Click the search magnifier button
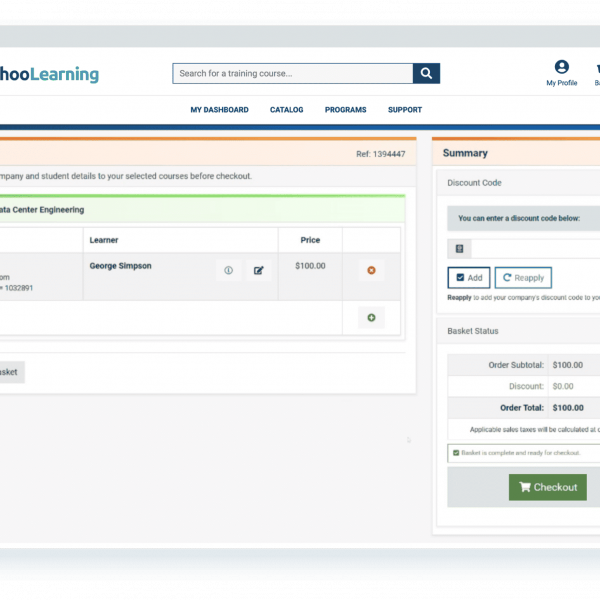Screen dimensions: 600x600 pyautogui.click(x=427, y=73)
